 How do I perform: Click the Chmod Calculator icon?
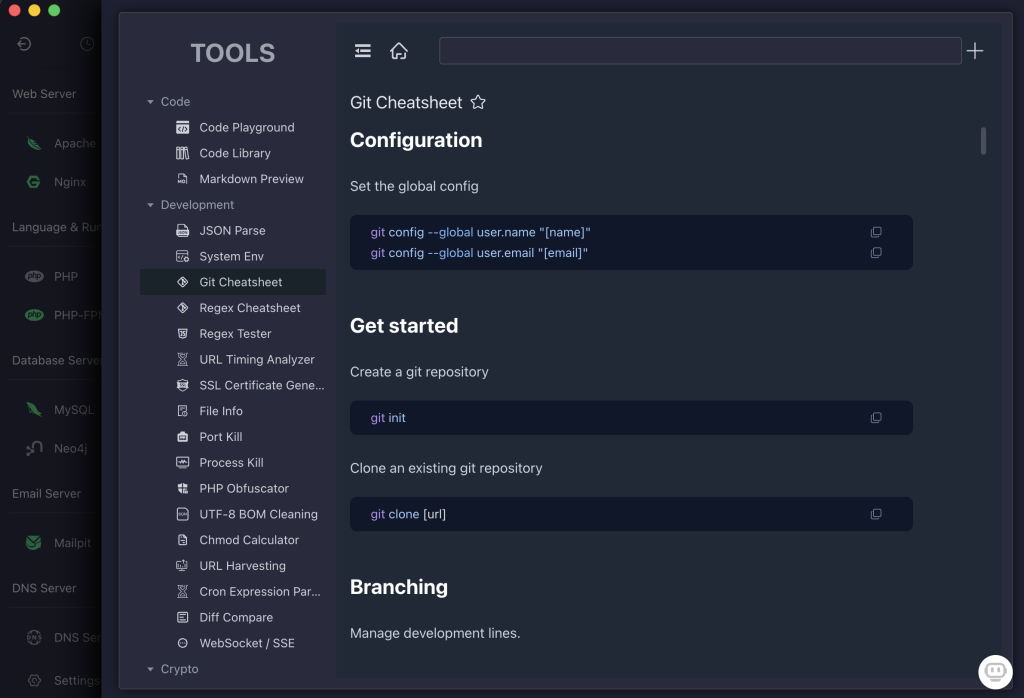point(183,540)
